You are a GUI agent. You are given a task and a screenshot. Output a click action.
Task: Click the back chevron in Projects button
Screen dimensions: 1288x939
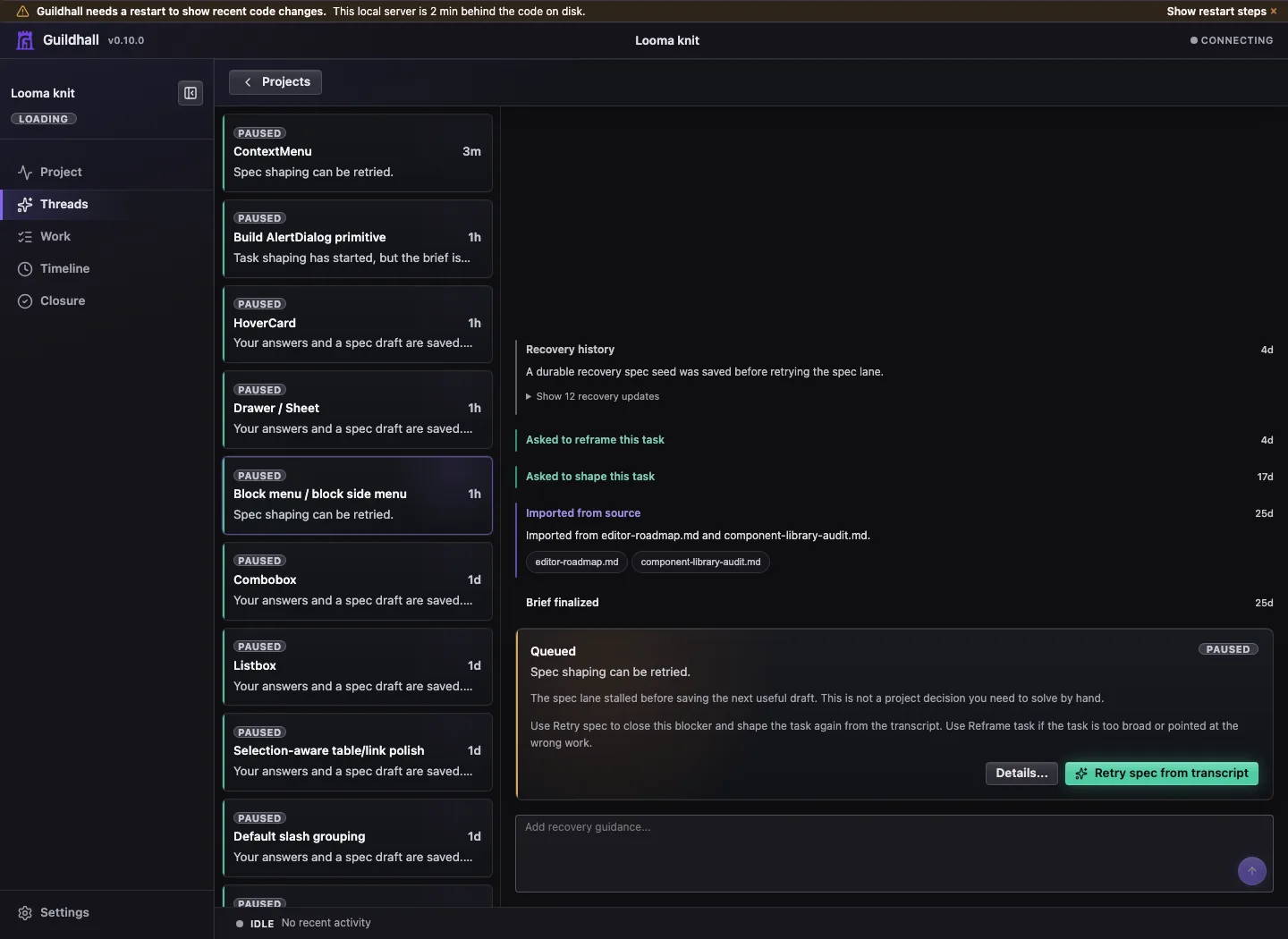[248, 82]
